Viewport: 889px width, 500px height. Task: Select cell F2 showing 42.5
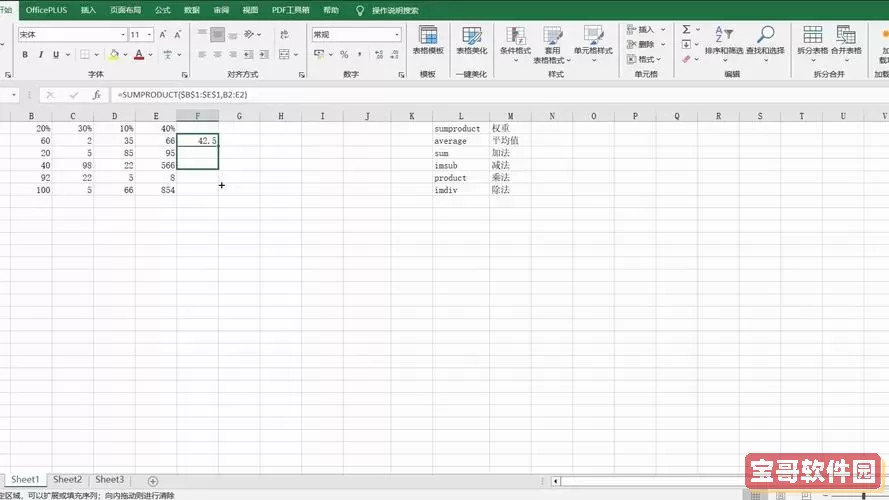coord(197,141)
